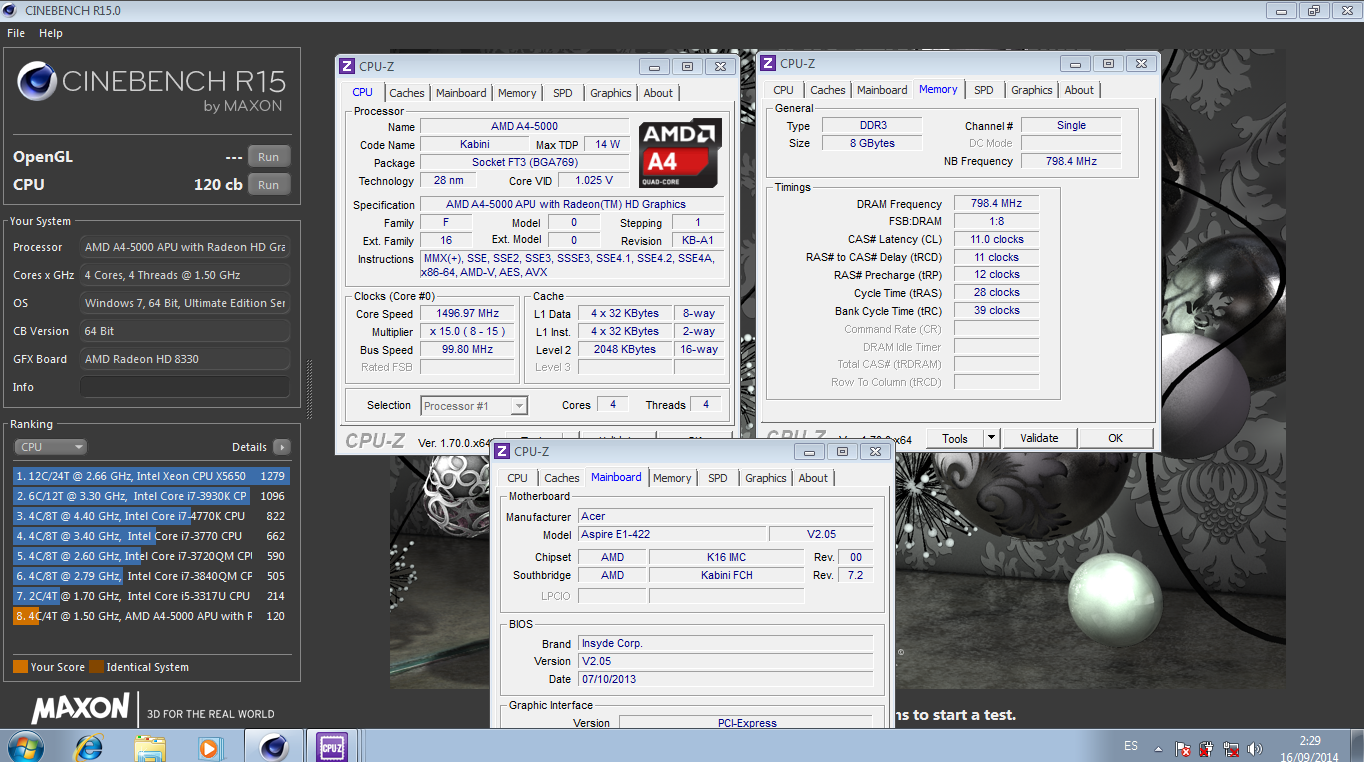Run the OpenGL benchmark

pyautogui.click(x=269, y=157)
